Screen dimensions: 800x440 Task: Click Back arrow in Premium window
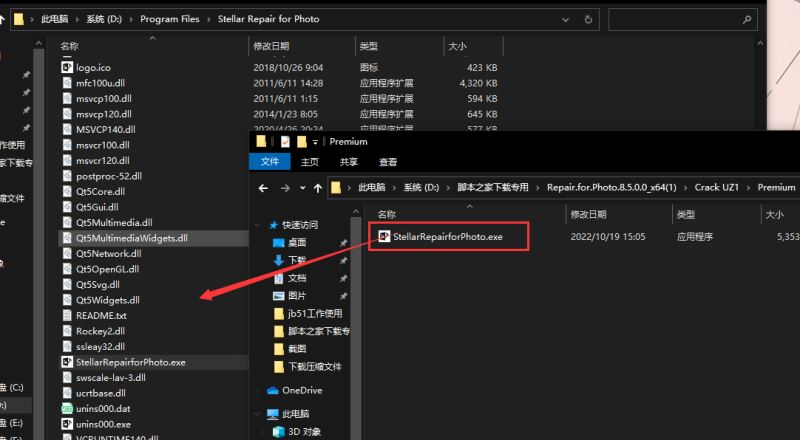[263, 188]
